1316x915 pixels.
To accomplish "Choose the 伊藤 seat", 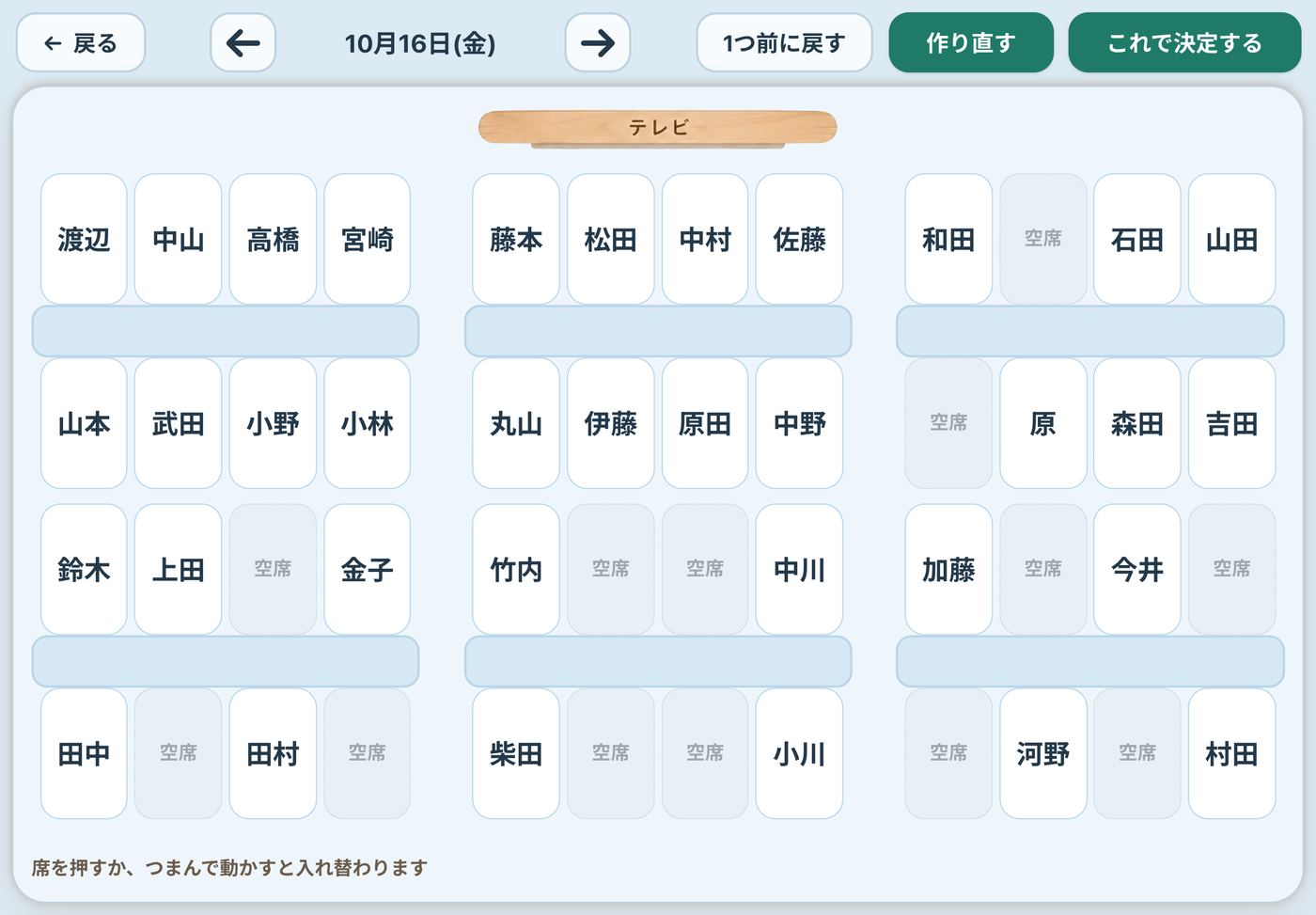I will [x=610, y=423].
